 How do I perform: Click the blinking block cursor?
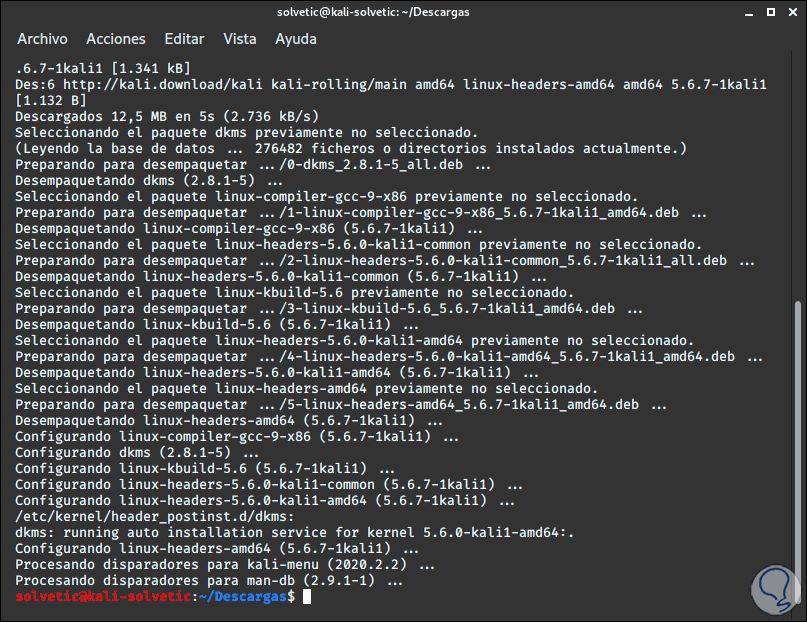305,596
